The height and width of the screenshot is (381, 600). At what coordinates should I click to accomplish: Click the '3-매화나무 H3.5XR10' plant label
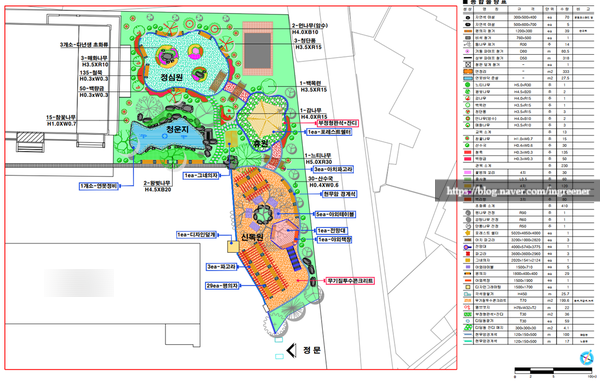[x=95, y=61]
